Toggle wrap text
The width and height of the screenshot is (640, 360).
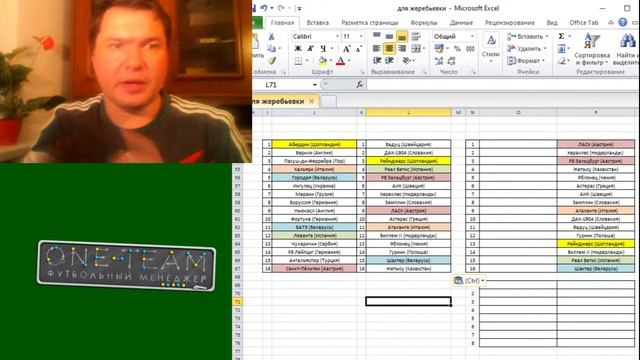click(x=416, y=37)
